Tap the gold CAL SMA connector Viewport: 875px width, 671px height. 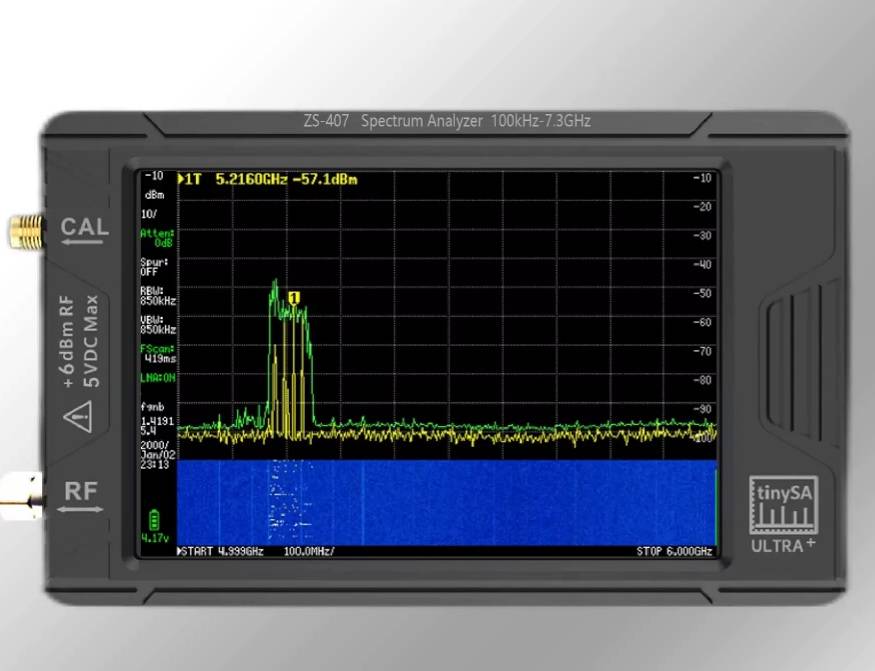click(26, 231)
